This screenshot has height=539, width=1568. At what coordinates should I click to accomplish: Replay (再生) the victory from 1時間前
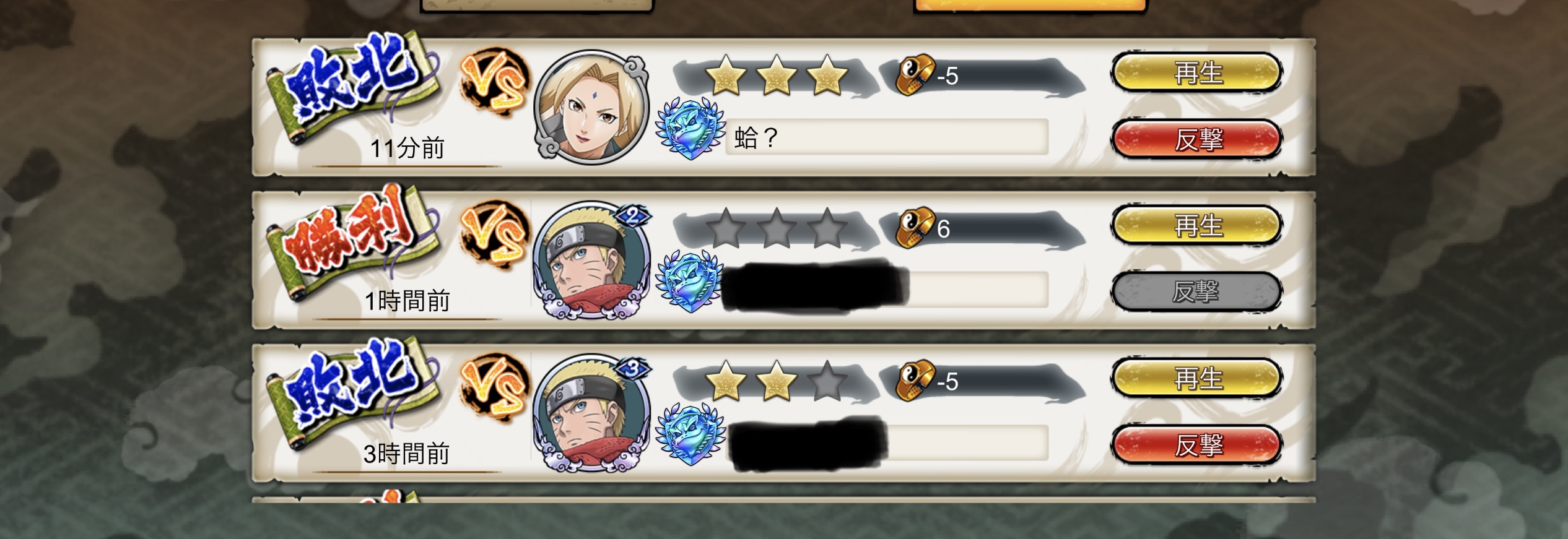pos(1196,226)
